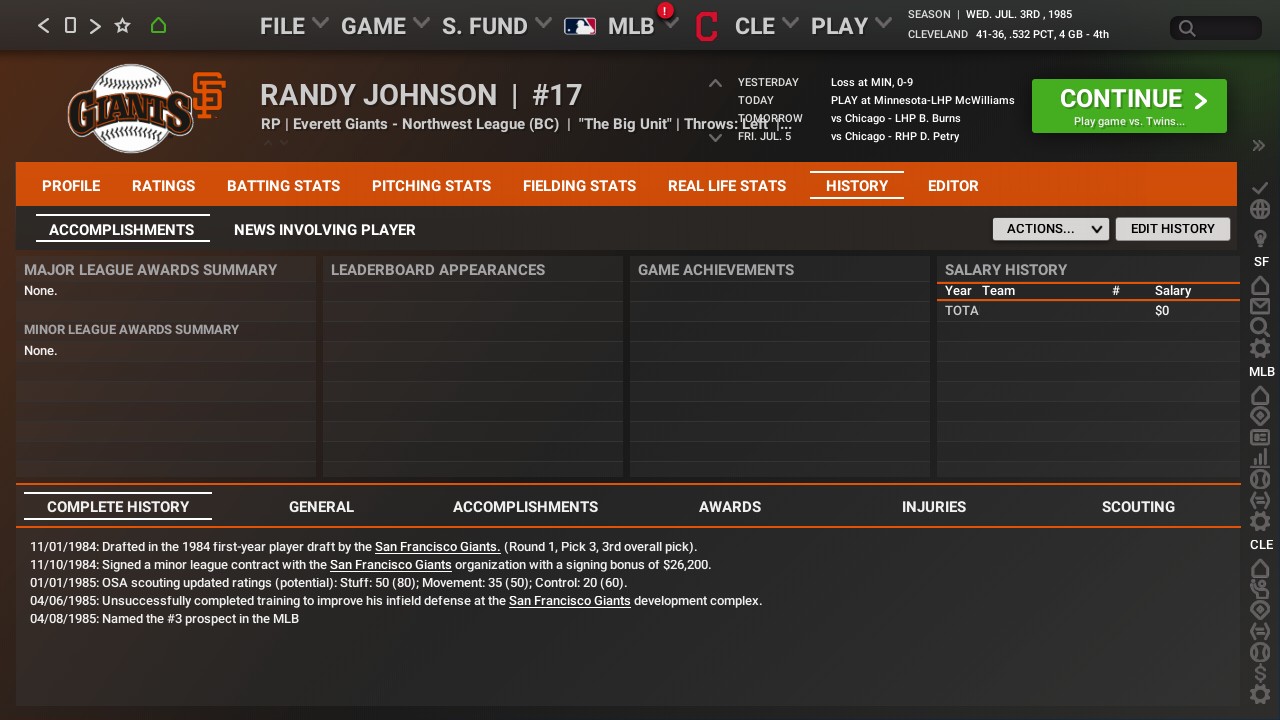Viewport: 1280px width, 720px height.
Task: Go back with the left arrow icon
Action: 43,26
